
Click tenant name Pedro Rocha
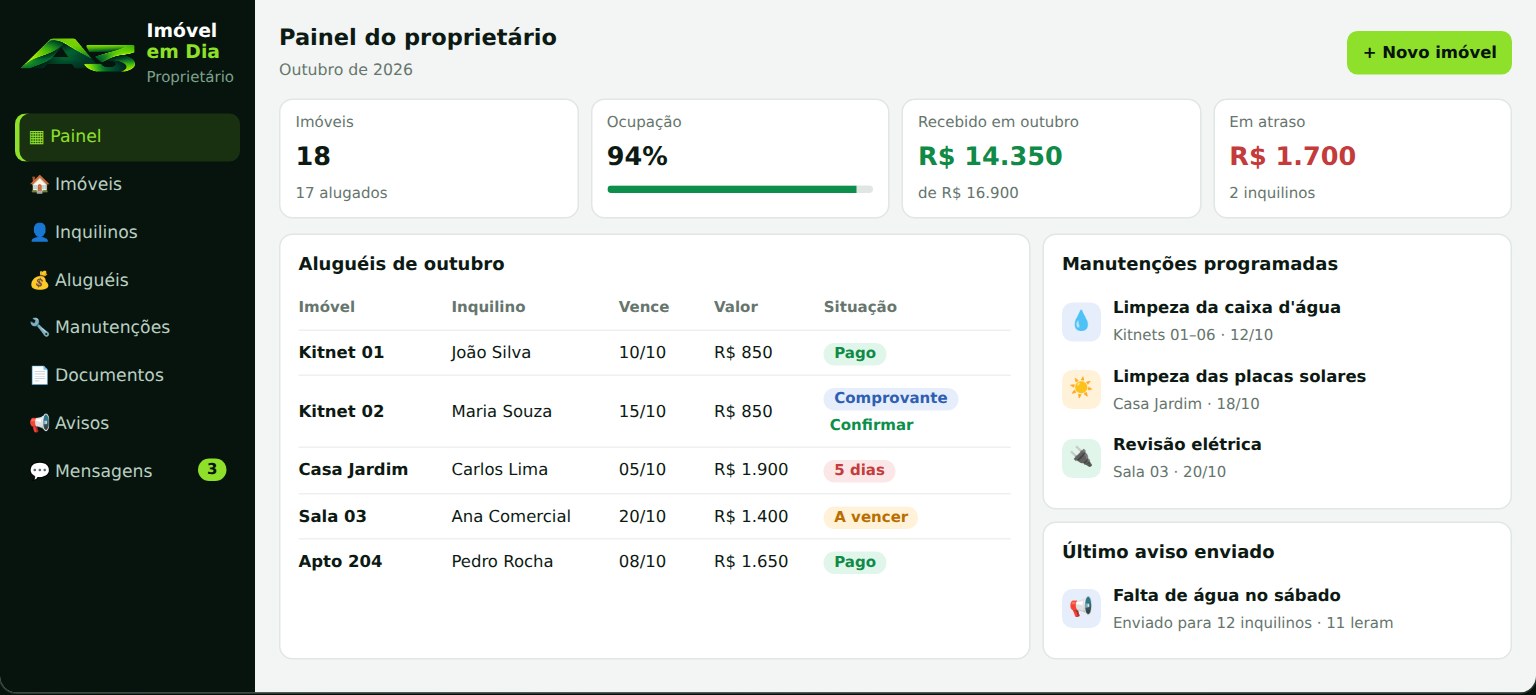502,562
